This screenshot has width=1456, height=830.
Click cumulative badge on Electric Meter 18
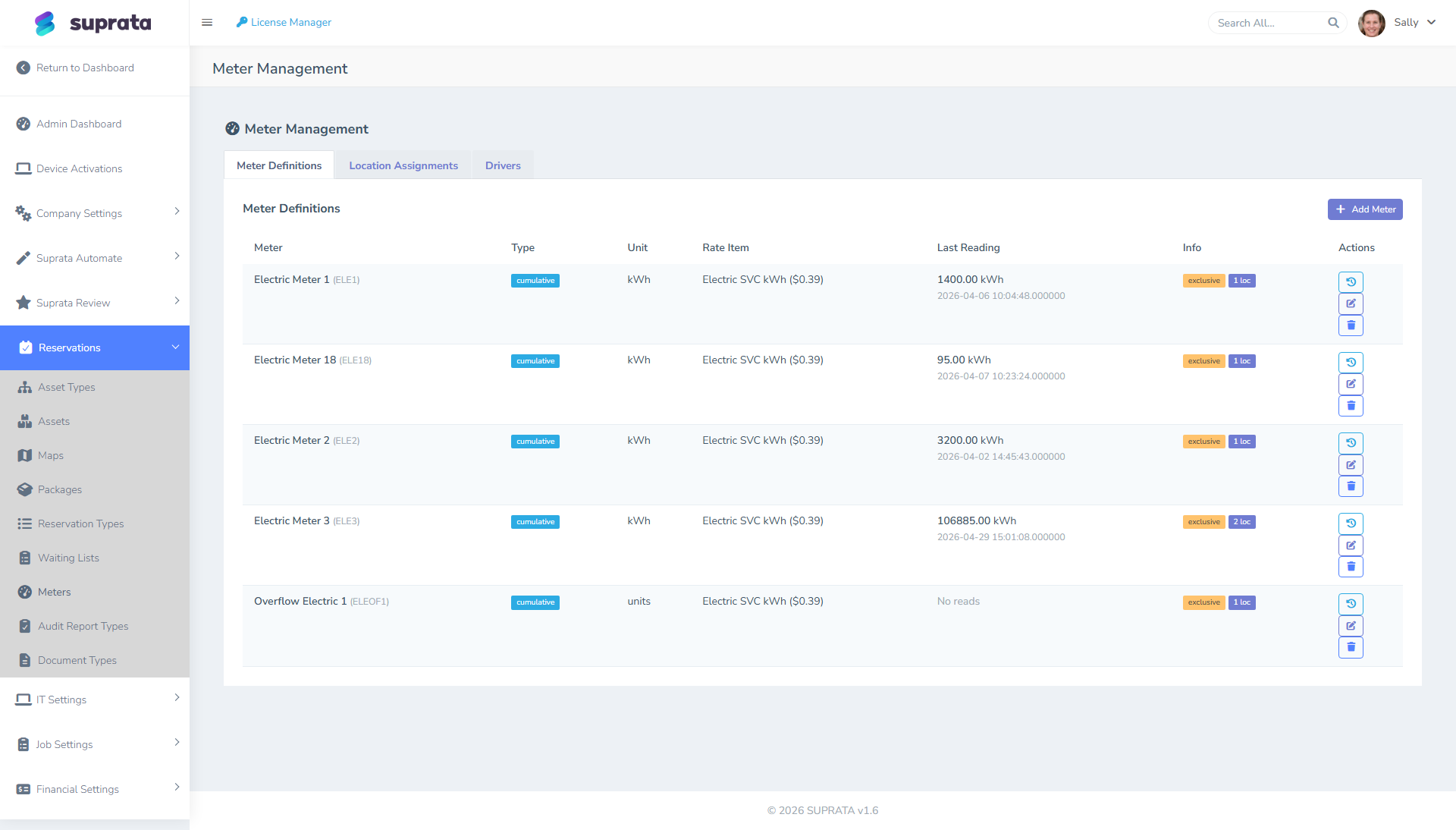click(535, 361)
